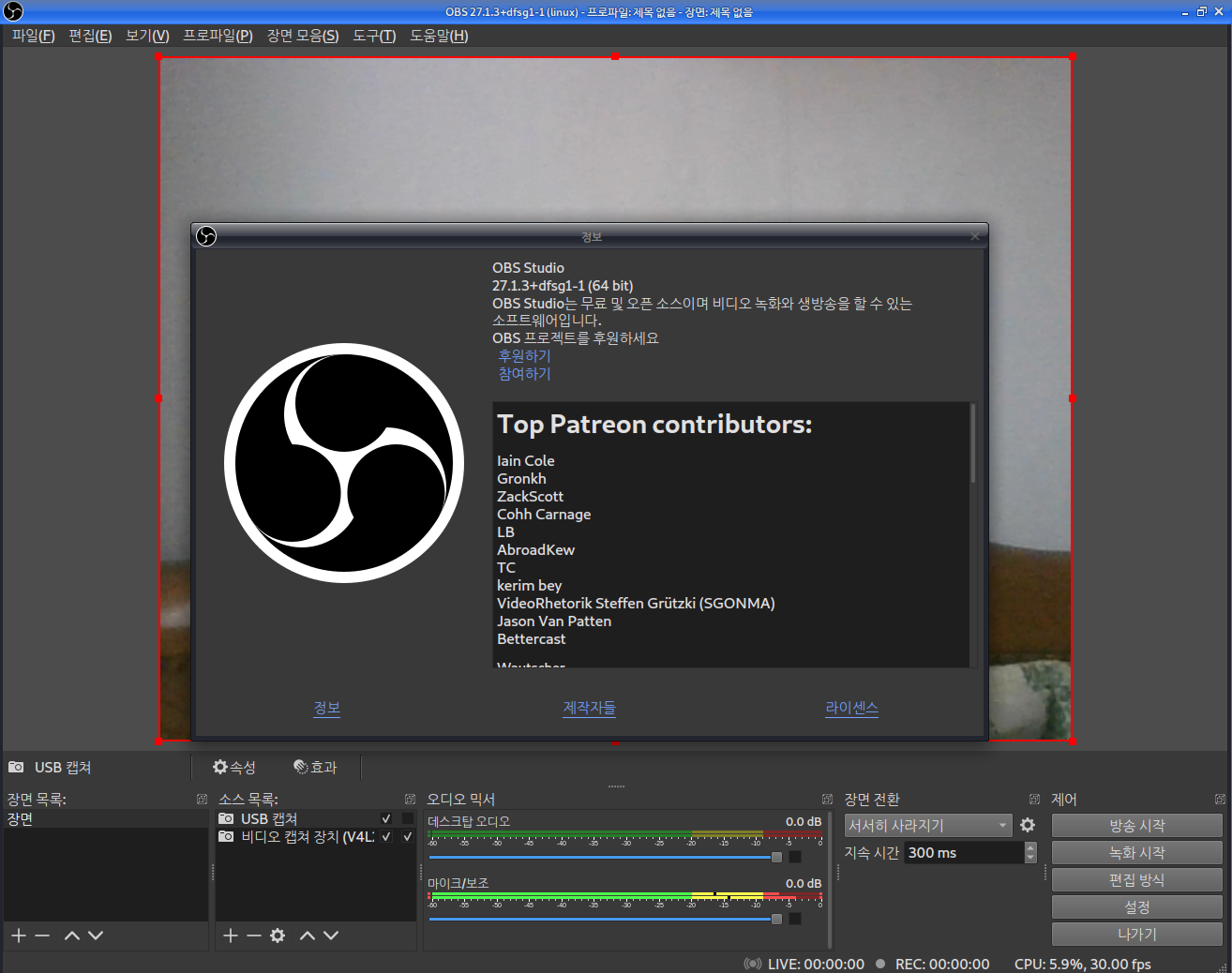1232x973 pixels.
Task: Click the CPU: 5.9%, 30.00 fps status
Action: pyautogui.click(x=1083, y=964)
